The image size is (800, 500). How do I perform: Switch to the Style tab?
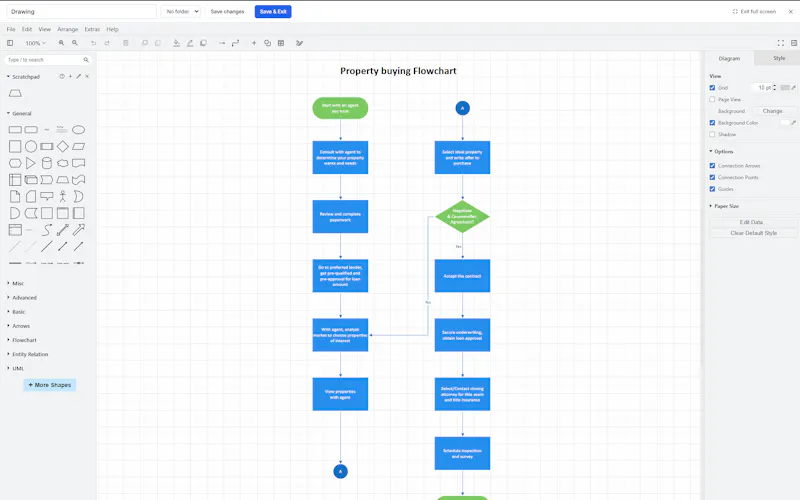click(779, 58)
